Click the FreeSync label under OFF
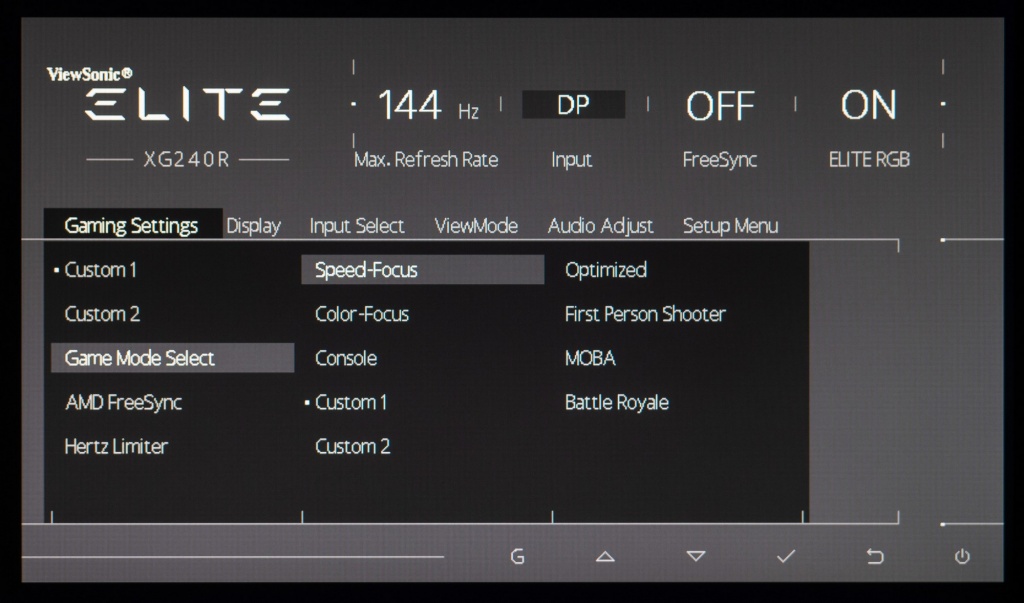The width and height of the screenshot is (1024, 603). tap(720, 160)
